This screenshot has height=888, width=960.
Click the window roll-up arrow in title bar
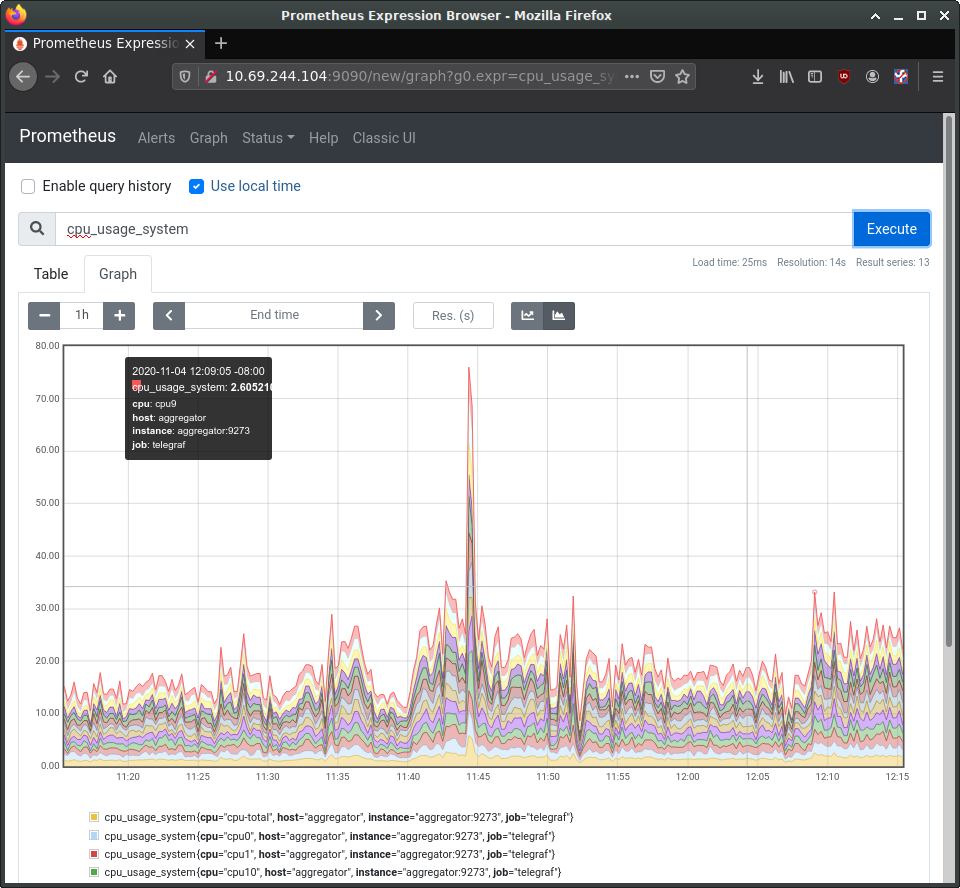point(876,16)
